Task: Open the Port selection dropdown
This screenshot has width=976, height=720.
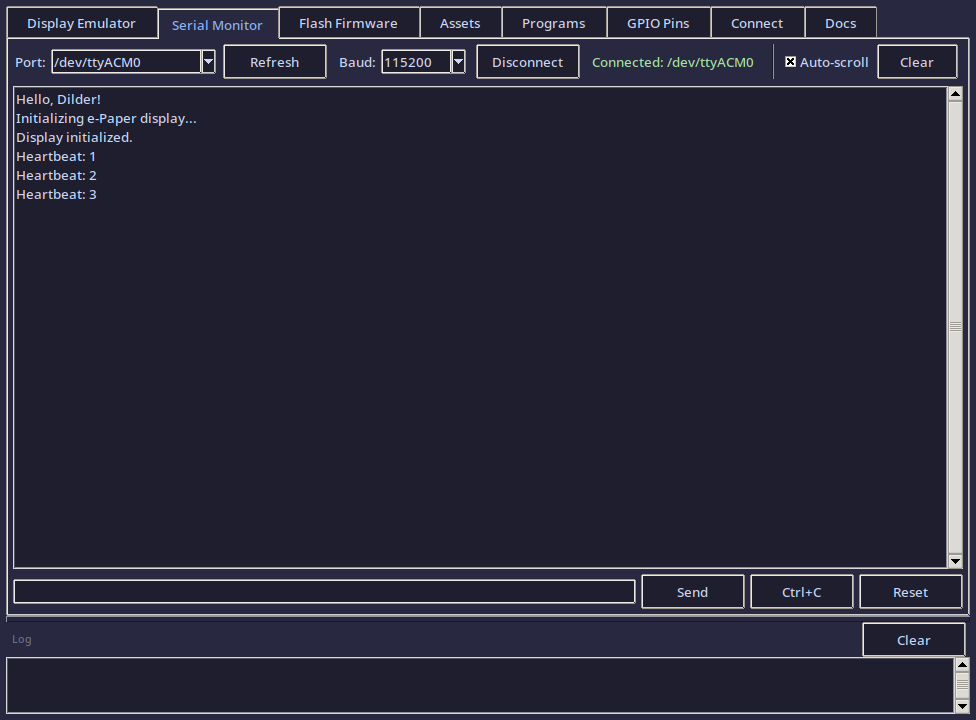Action: [207, 61]
